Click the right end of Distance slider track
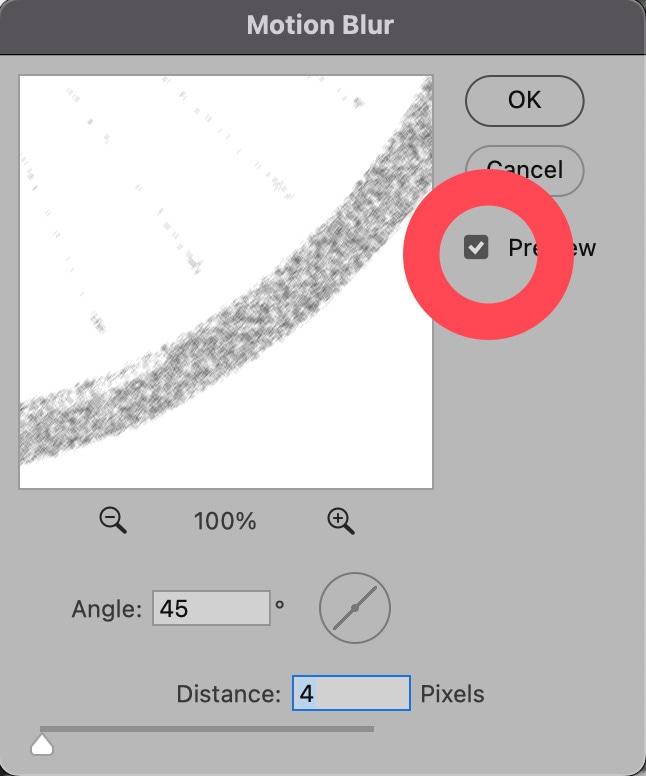Screen dimensions: 646x776 point(370,729)
